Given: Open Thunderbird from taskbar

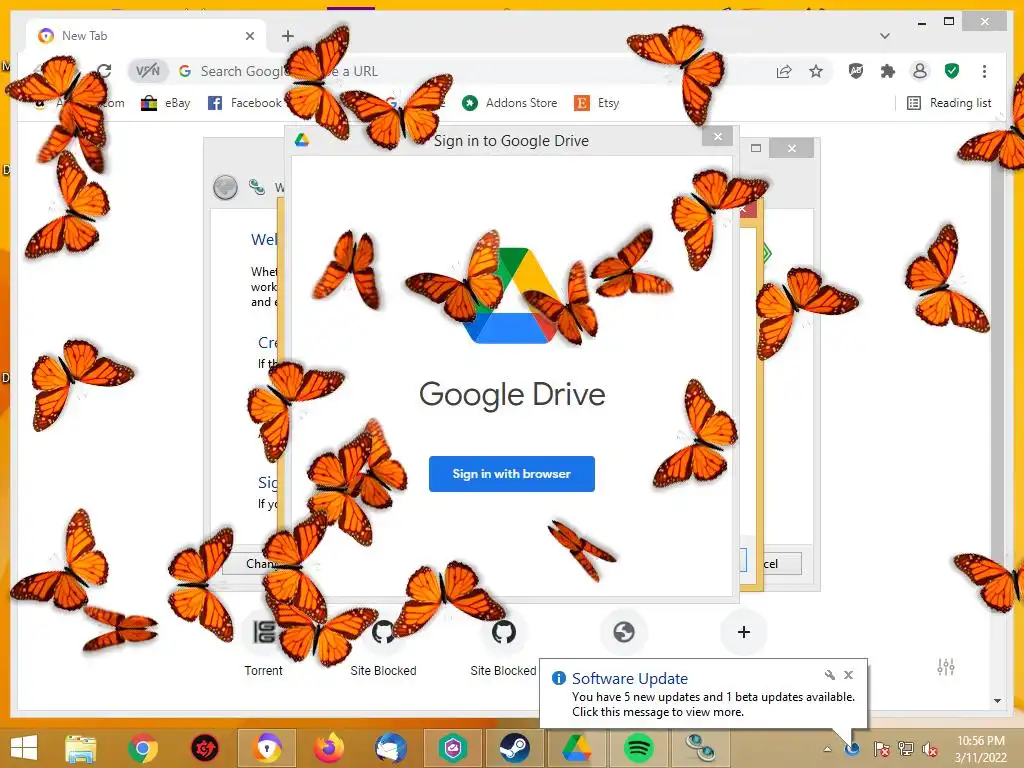Looking at the screenshot, I should coord(391,748).
